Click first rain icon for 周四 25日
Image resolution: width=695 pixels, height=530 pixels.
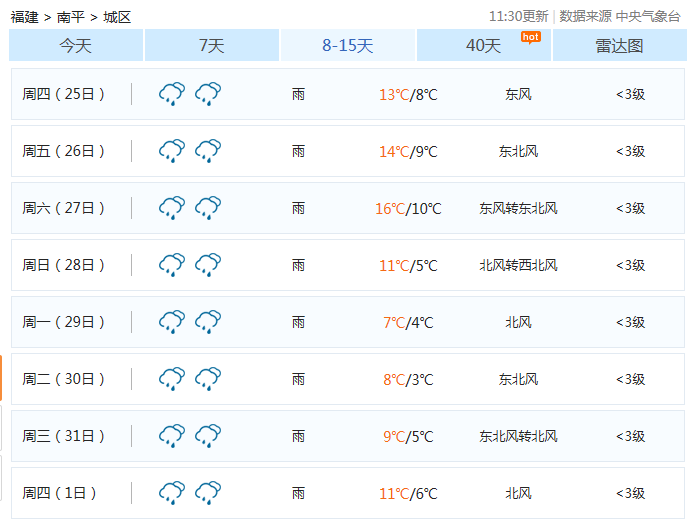[172, 94]
